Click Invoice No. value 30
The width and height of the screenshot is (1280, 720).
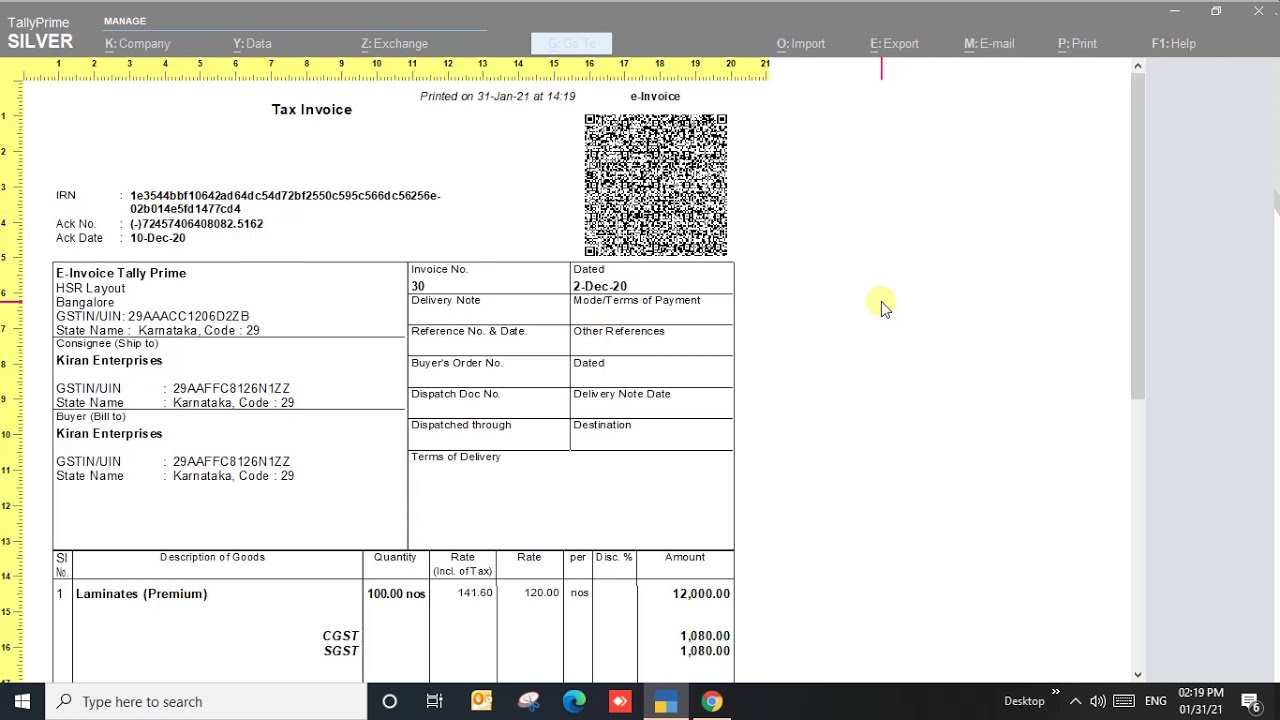418,286
